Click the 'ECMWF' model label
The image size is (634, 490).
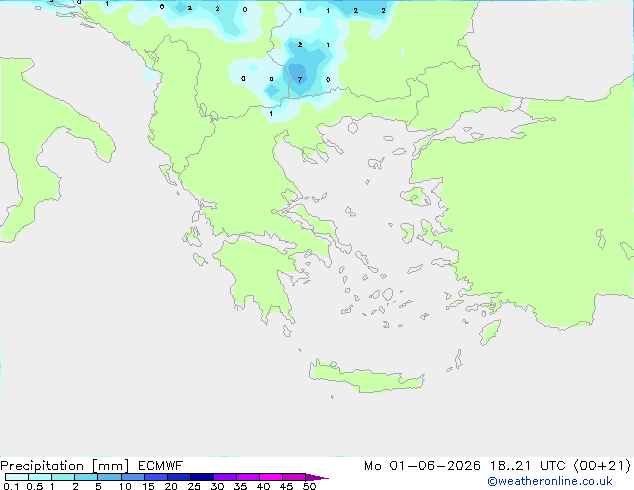point(161,466)
